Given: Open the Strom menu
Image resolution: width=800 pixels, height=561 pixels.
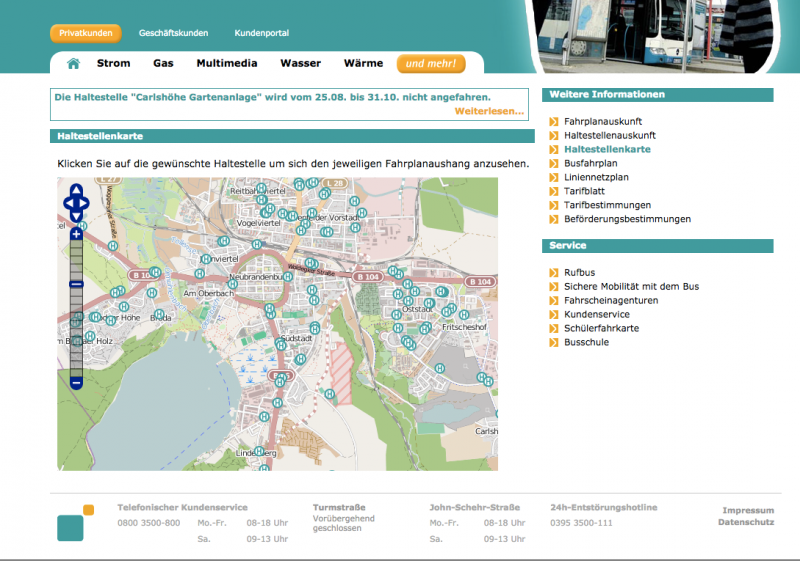Looking at the screenshot, I should click(113, 63).
